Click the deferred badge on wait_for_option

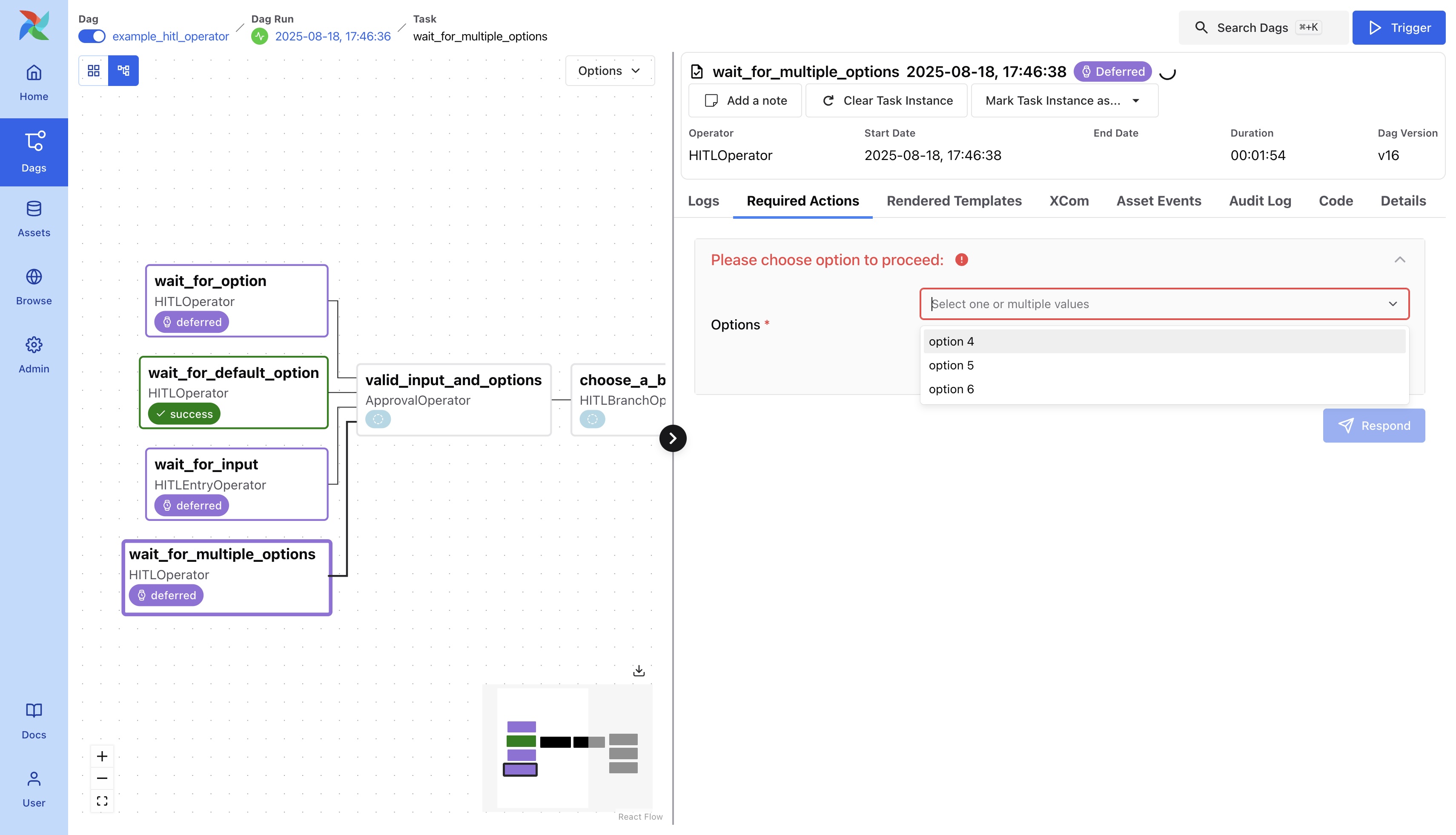click(x=192, y=322)
